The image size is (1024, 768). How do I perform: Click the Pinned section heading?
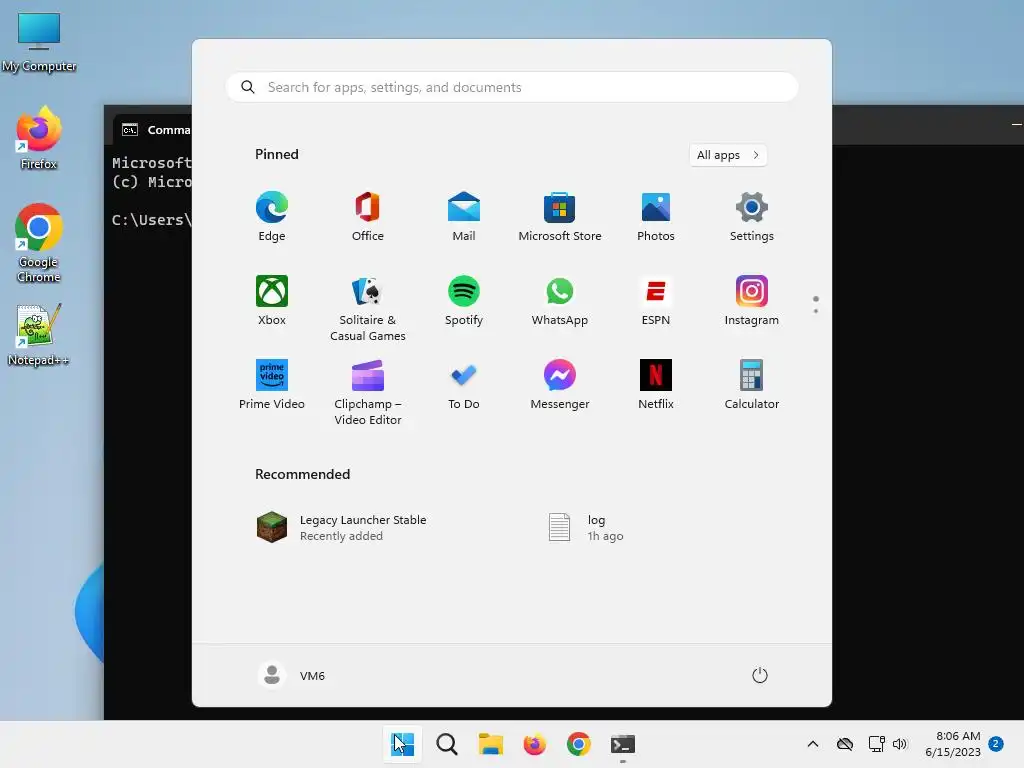[x=277, y=154]
